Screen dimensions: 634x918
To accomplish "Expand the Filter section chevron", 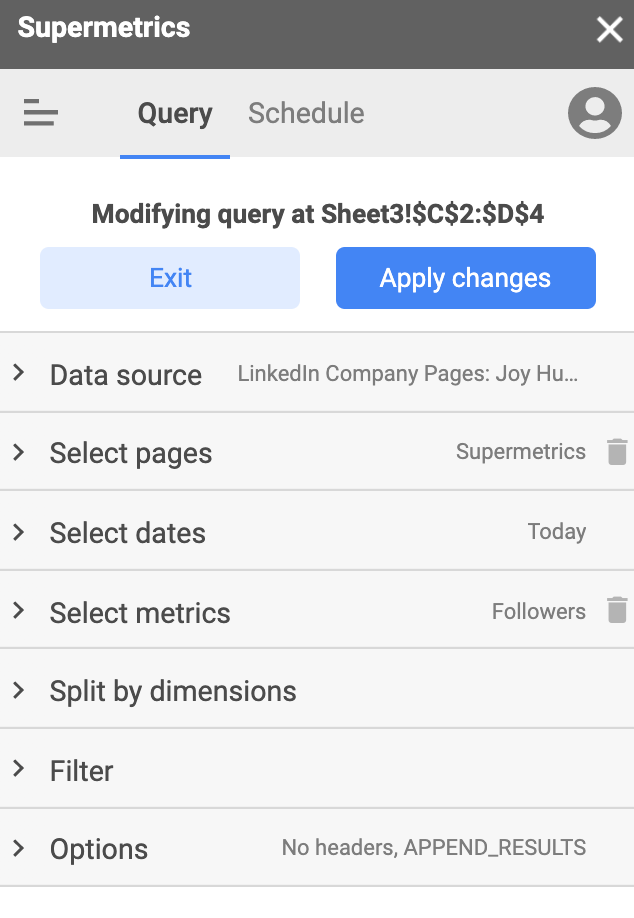I will coord(19,769).
